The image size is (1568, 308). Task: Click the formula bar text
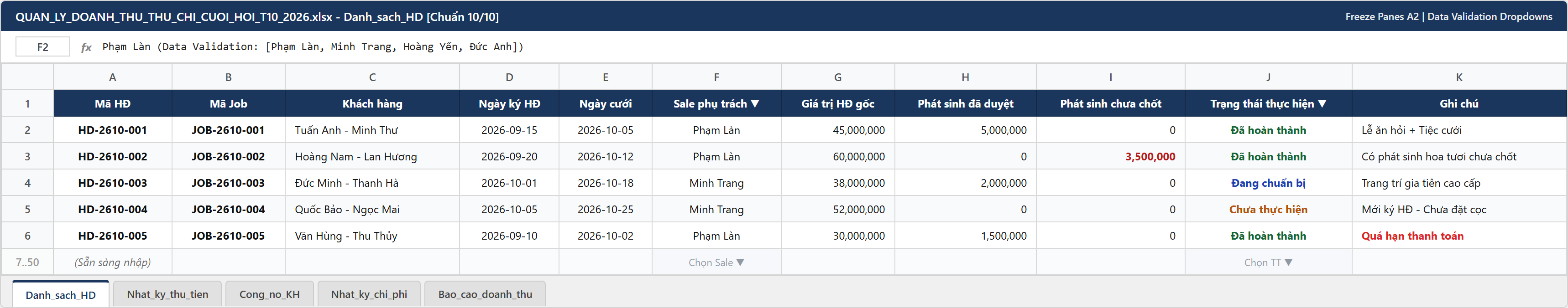[x=313, y=47]
